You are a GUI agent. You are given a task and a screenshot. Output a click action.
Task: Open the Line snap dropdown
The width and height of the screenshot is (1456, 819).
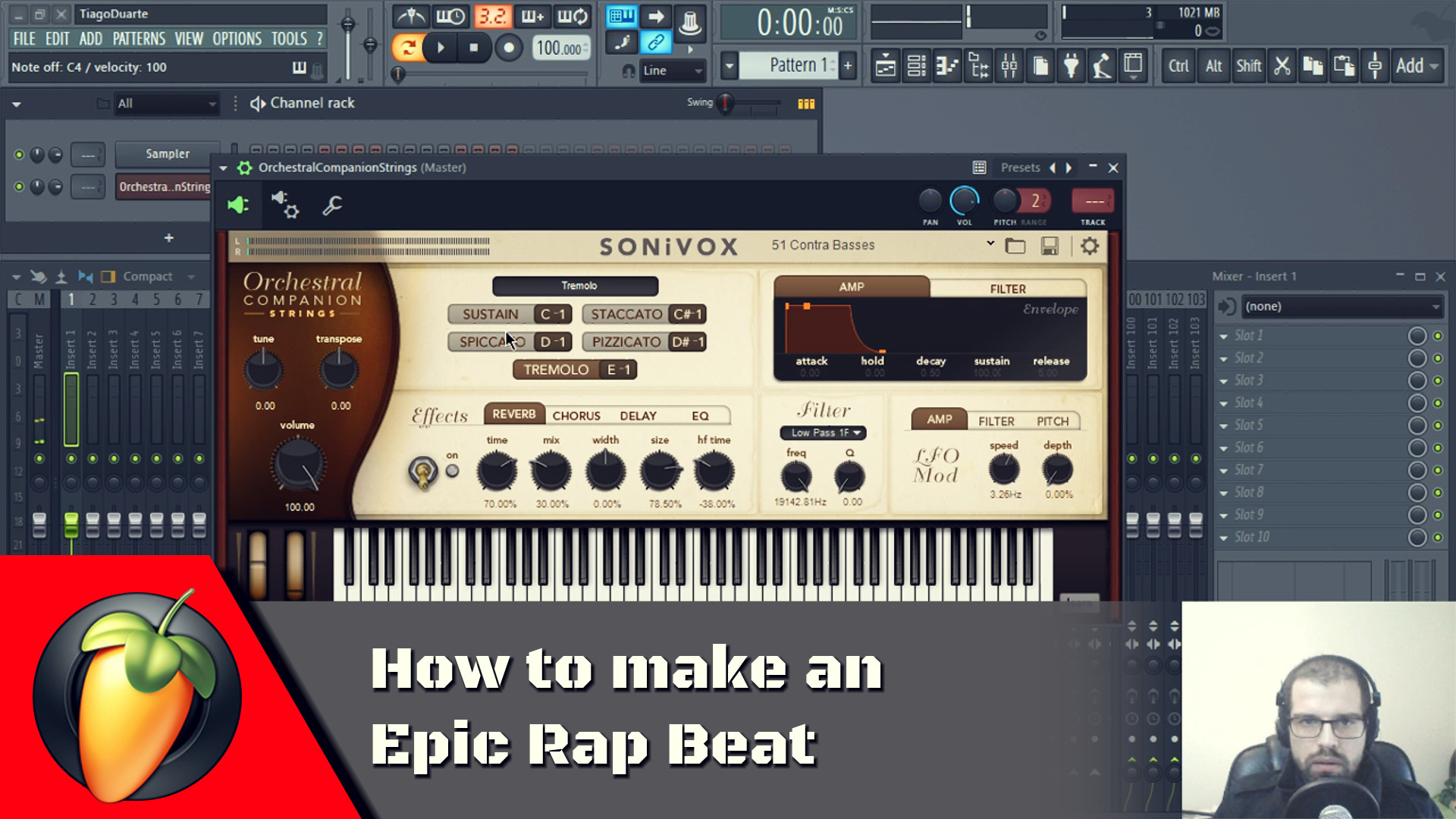pos(671,71)
